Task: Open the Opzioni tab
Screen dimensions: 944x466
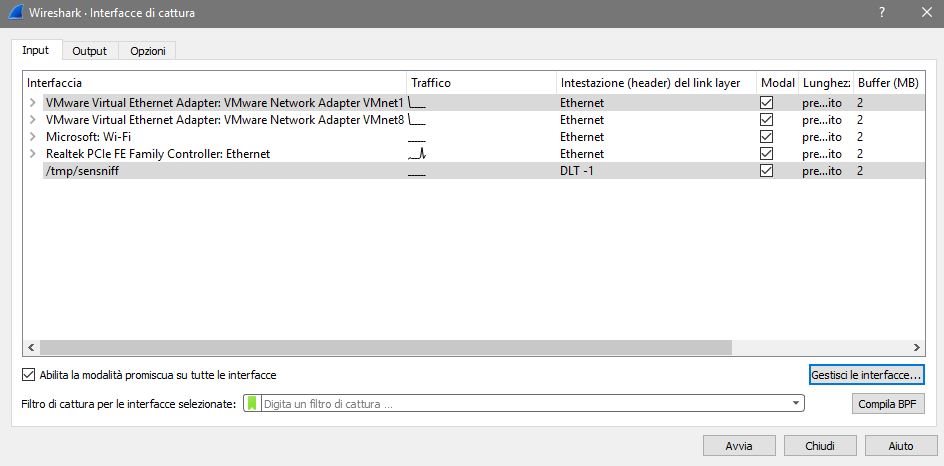Action: coord(147,51)
